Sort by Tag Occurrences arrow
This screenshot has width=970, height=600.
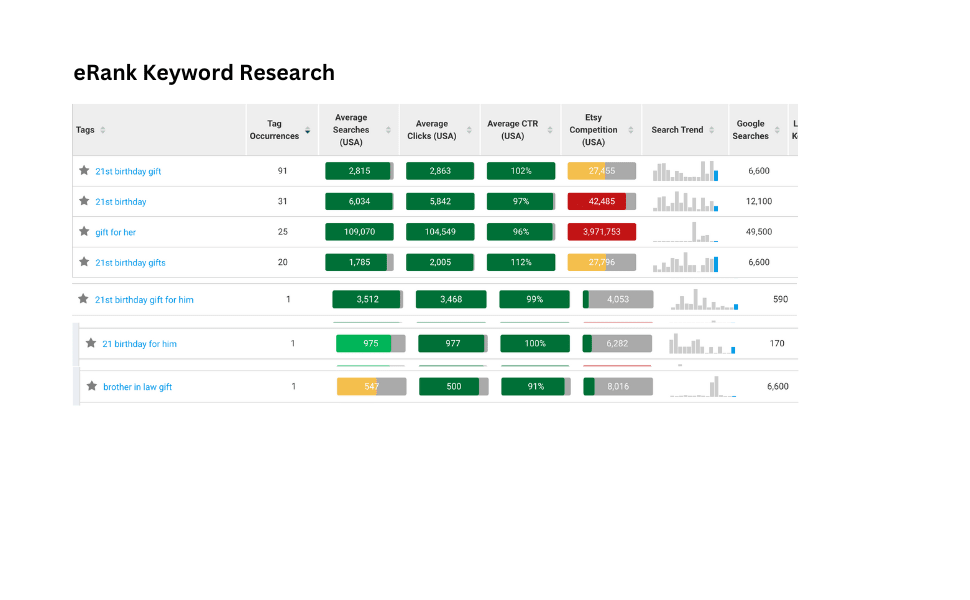307,131
